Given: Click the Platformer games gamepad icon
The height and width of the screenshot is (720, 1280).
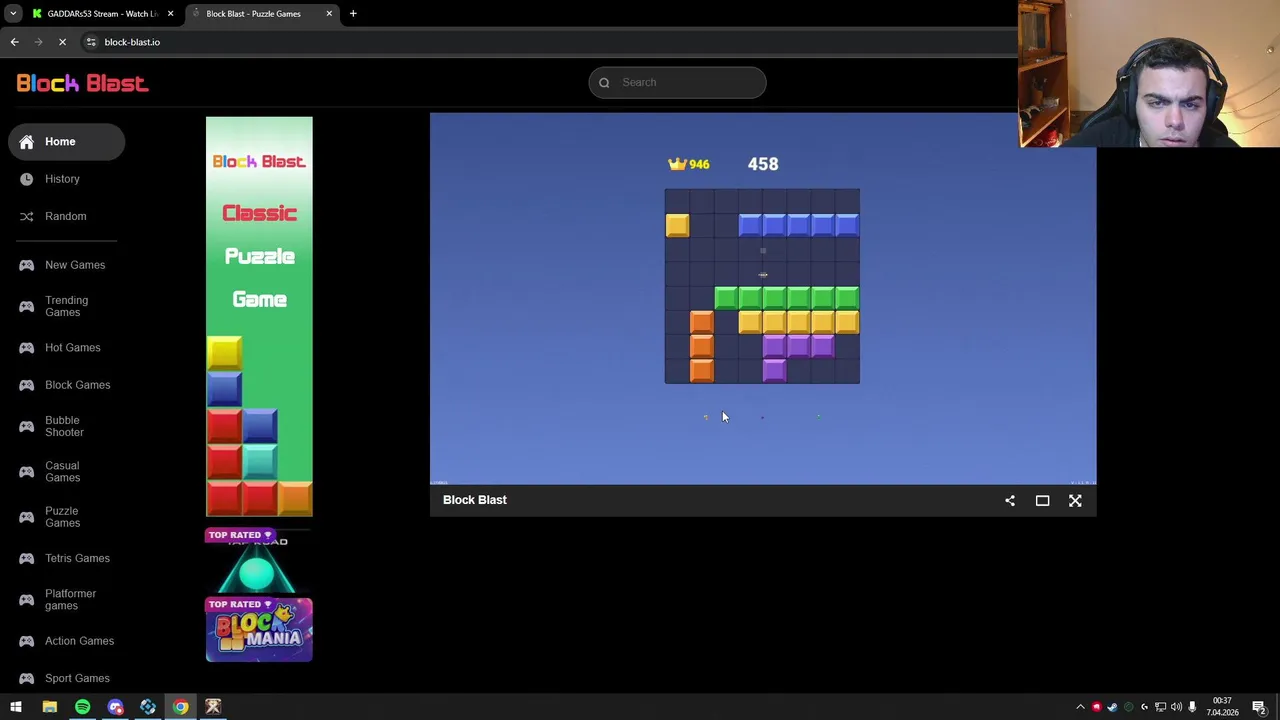Looking at the screenshot, I should (26, 600).
